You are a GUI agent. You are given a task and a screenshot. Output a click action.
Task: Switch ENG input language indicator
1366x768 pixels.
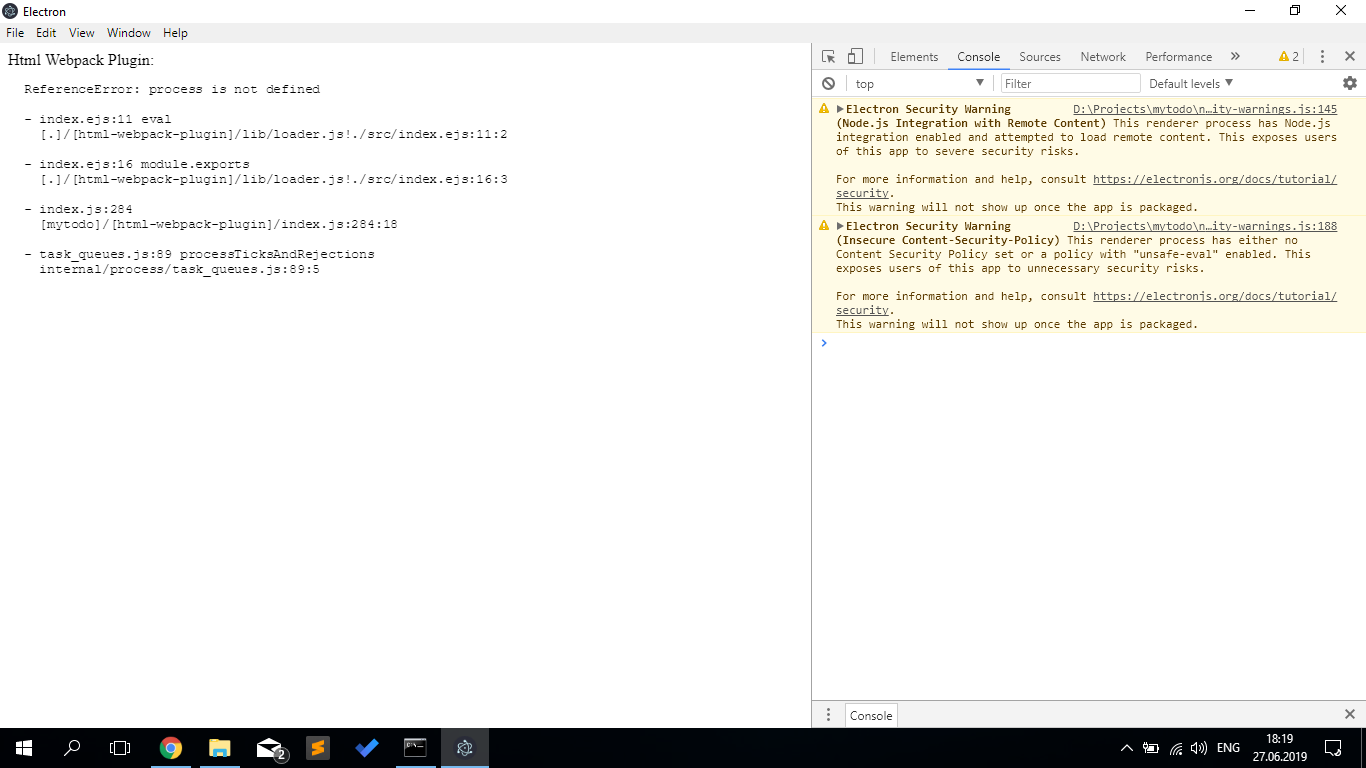coord(1228,748)
